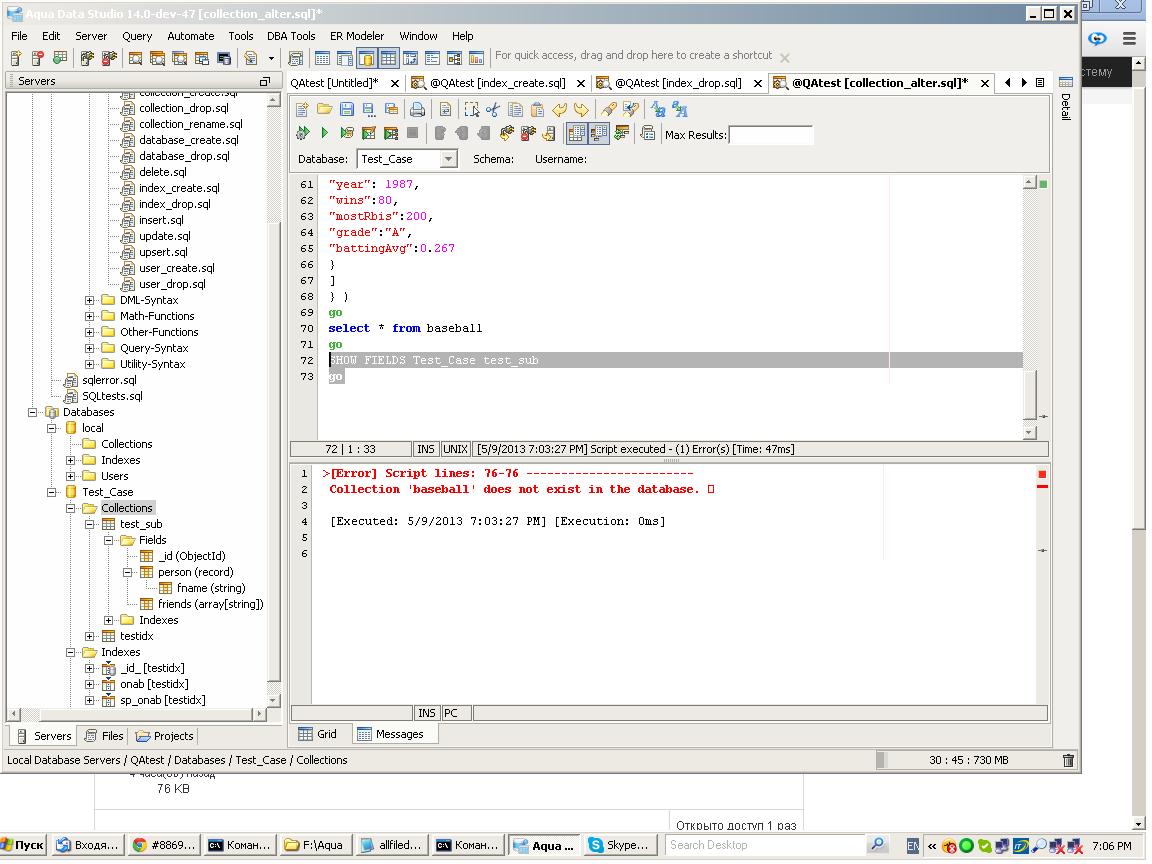The width and height of the screenshot is (1152, 864).
Task: Click the Save file icon in the editor toolbar
Action: (346, 110)
